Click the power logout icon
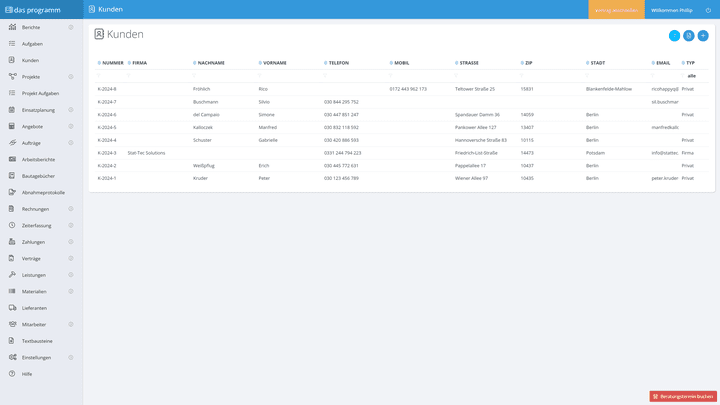Viewport: 720px width, 405px height. pos(708,10)
